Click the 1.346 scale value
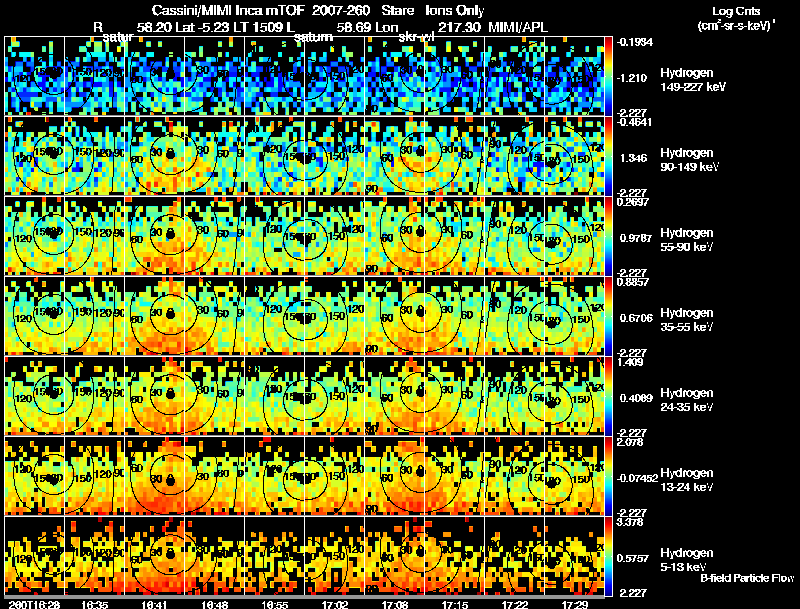The width and height of the screenshot is (800, 609). coord(633,158)
